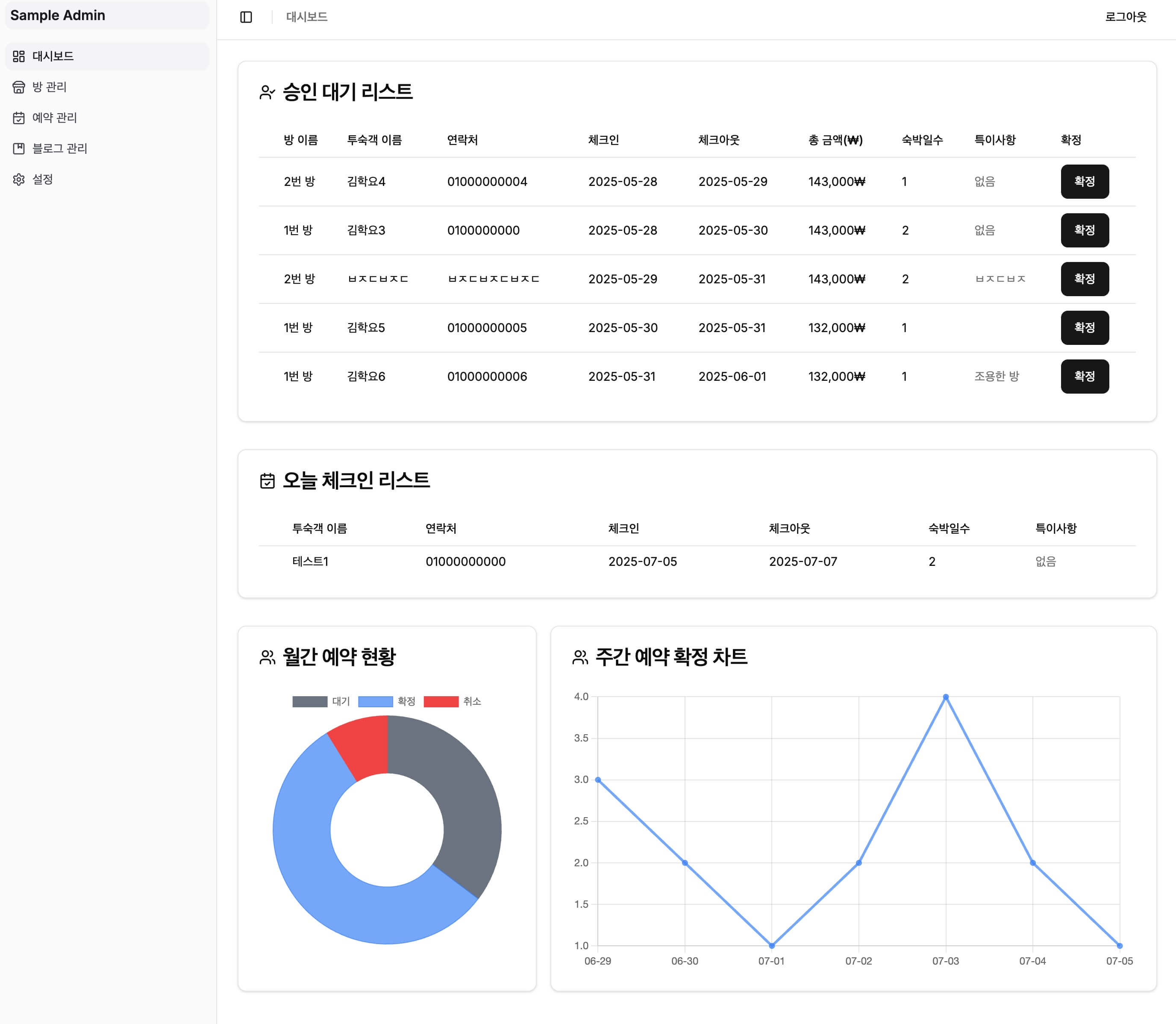The image size is (1176, 1024).
Task: Click the 07-02 data point on chart
Action: (859, 863)
